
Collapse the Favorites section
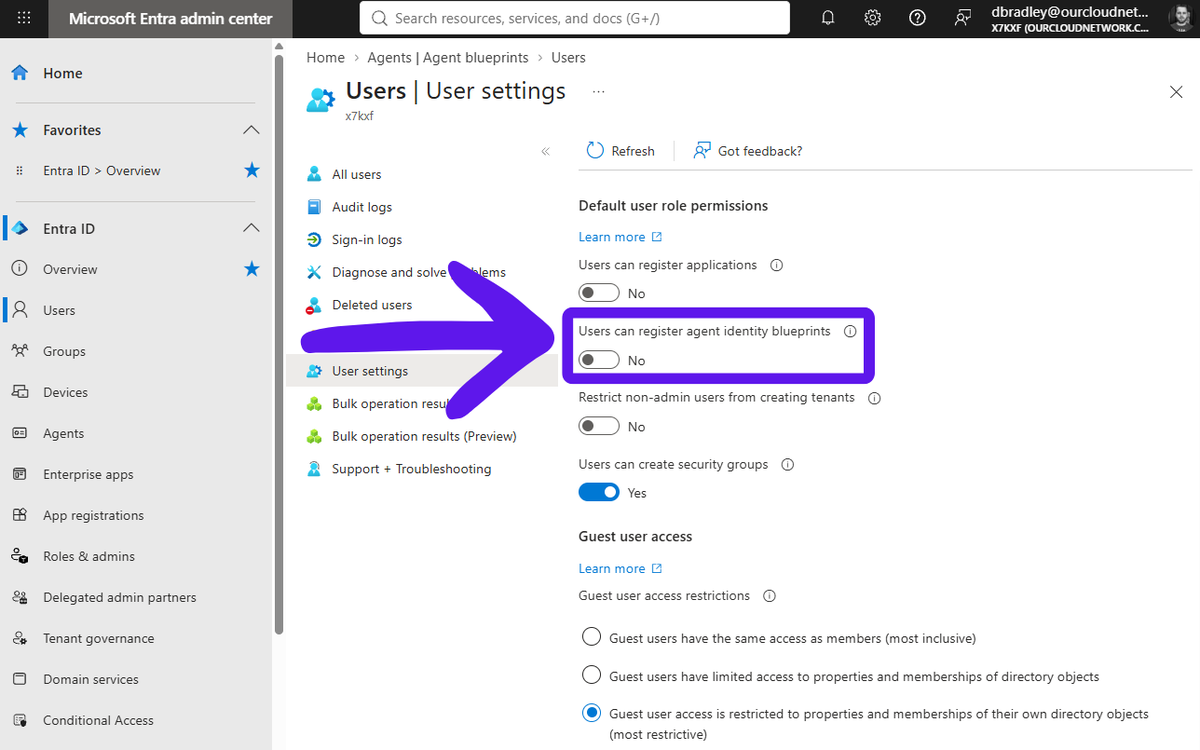[252, 130]
